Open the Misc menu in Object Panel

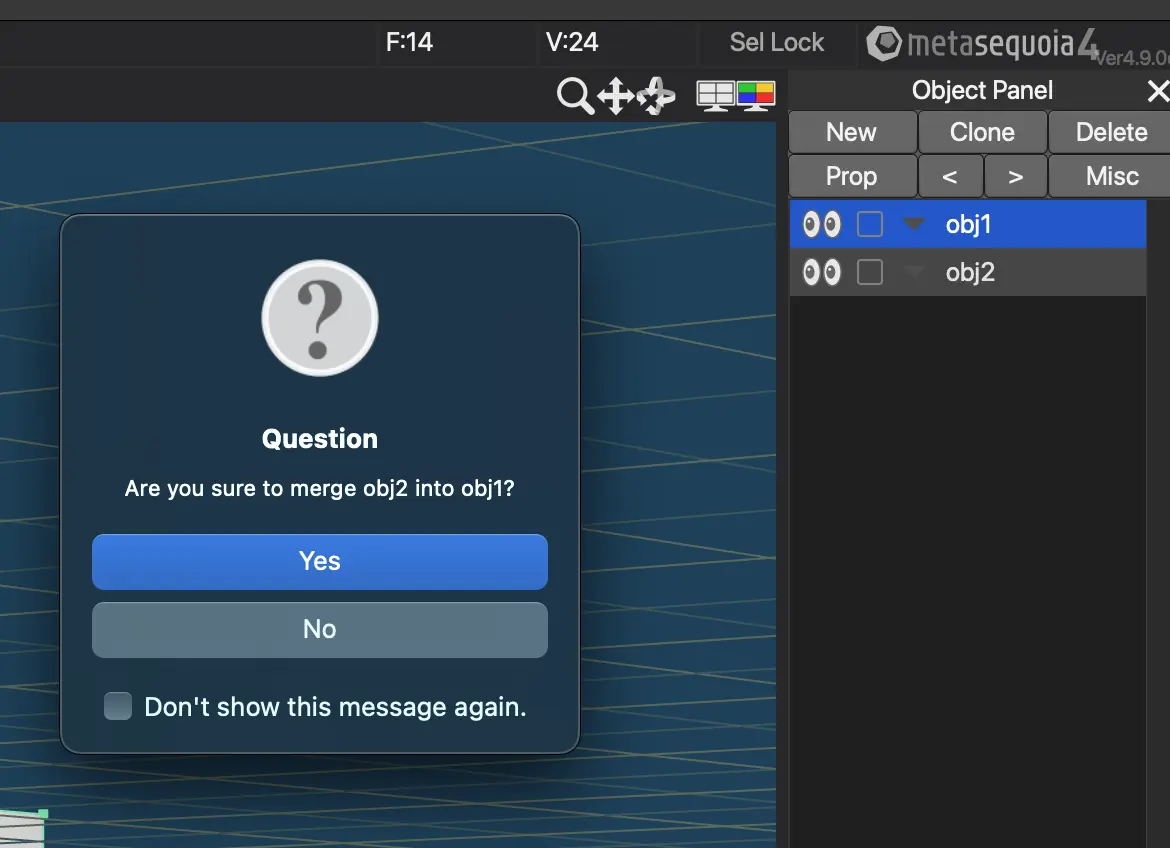coord(1110,176)
